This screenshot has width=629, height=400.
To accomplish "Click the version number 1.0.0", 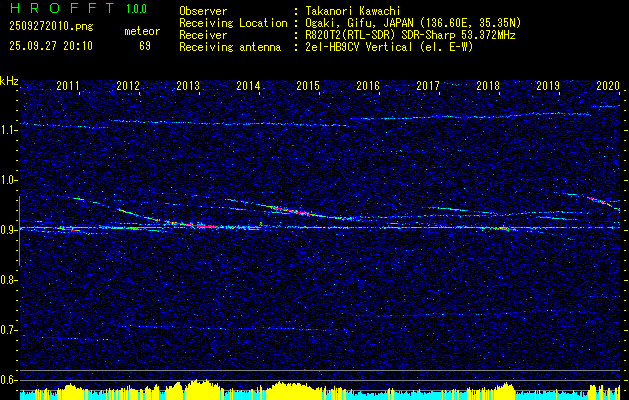I will coord(136,9).
